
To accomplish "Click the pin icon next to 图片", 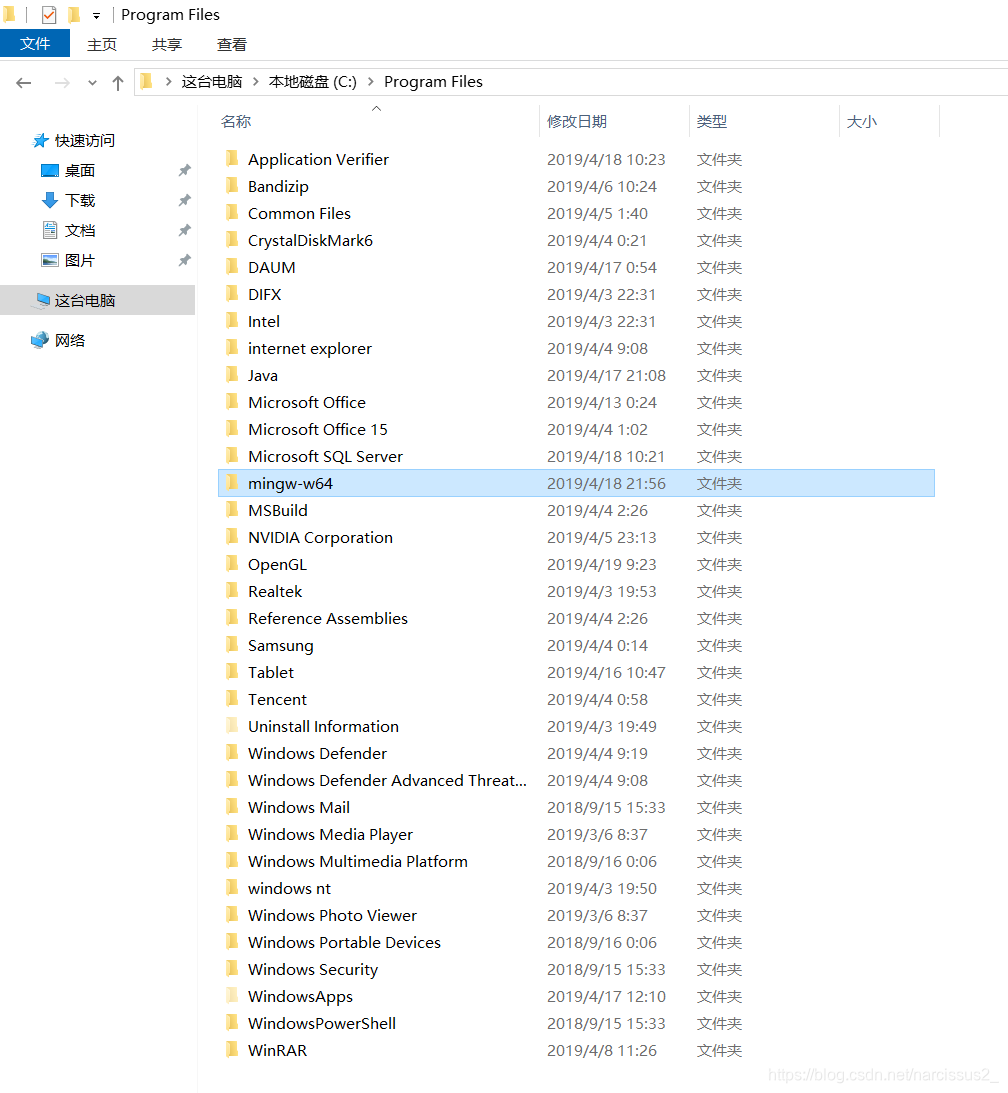I will [184, 261].
